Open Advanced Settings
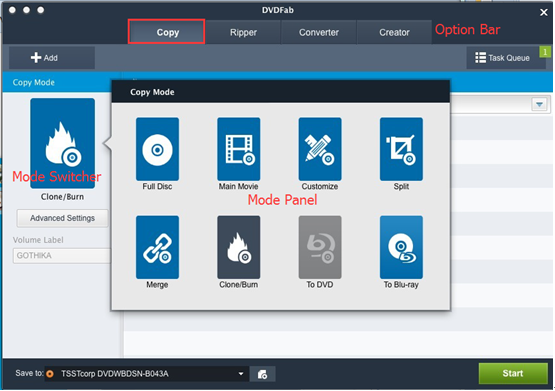Image resolution: width=555 pixels, height=391 pixels. pos(62,218)
